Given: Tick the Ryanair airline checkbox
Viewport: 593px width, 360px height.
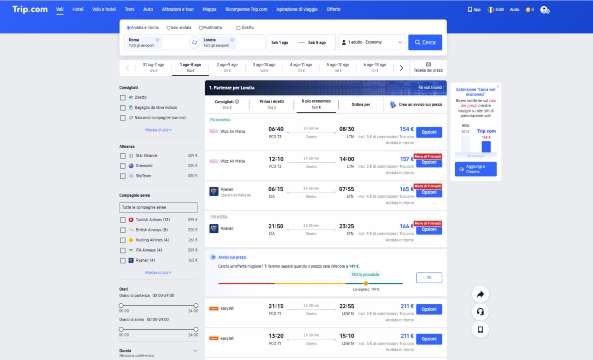Looking at the screenshot, I should click(x=123, y=261).
